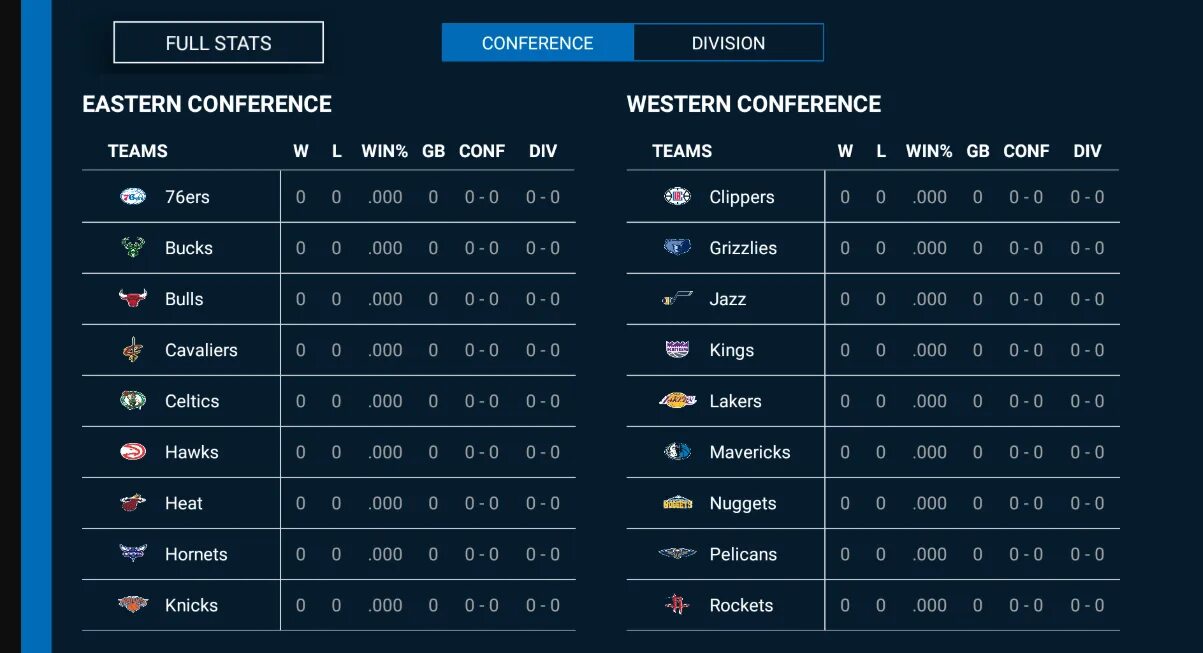The height and width of the screenshot is (653, 1203).
Task: Switch to the Conference tab
Action: (x=537, y=43)
